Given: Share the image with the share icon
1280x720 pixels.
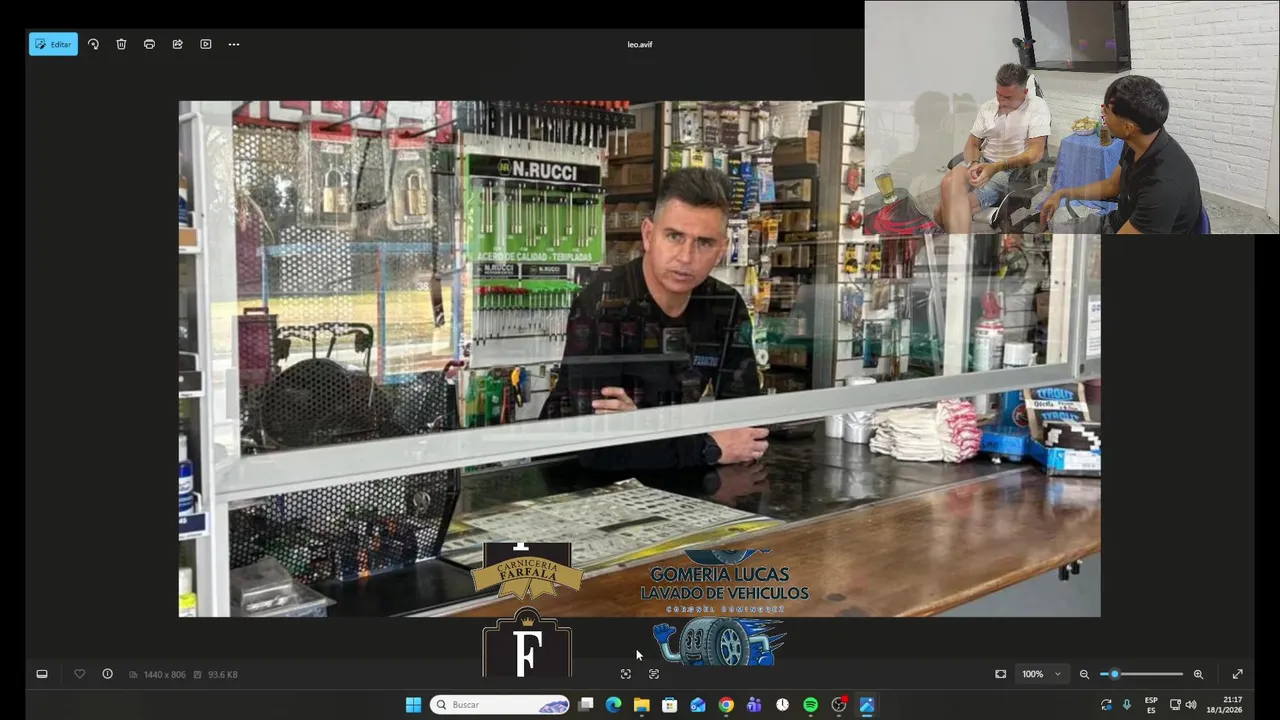Looking at the screenshot, I should point(177,44).
